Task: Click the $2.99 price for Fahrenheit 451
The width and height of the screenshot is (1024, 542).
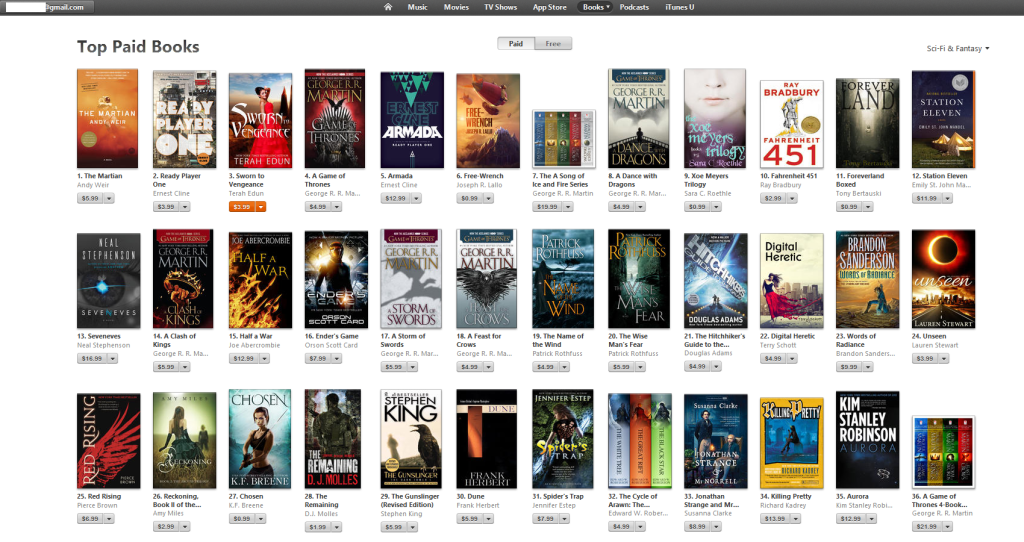Action: coord(773,199)
